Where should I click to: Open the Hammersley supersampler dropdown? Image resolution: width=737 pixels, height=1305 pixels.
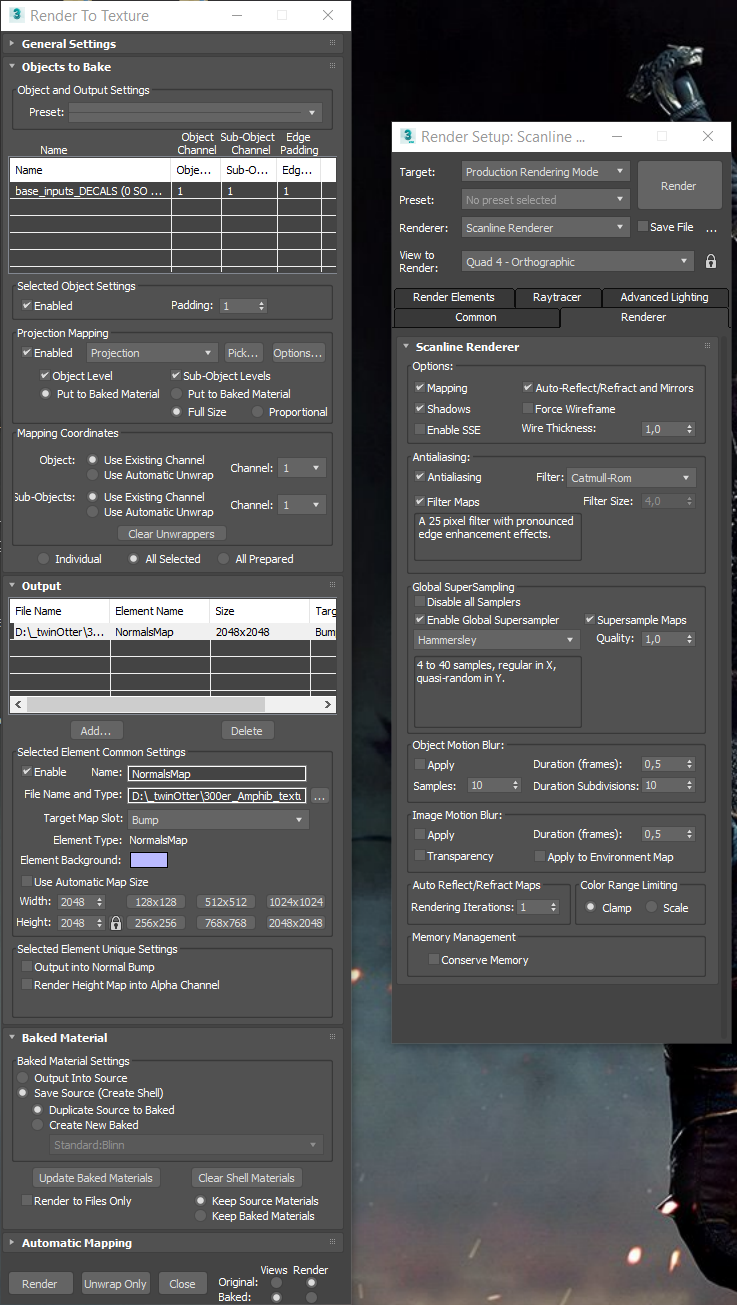tap(496, 639)
